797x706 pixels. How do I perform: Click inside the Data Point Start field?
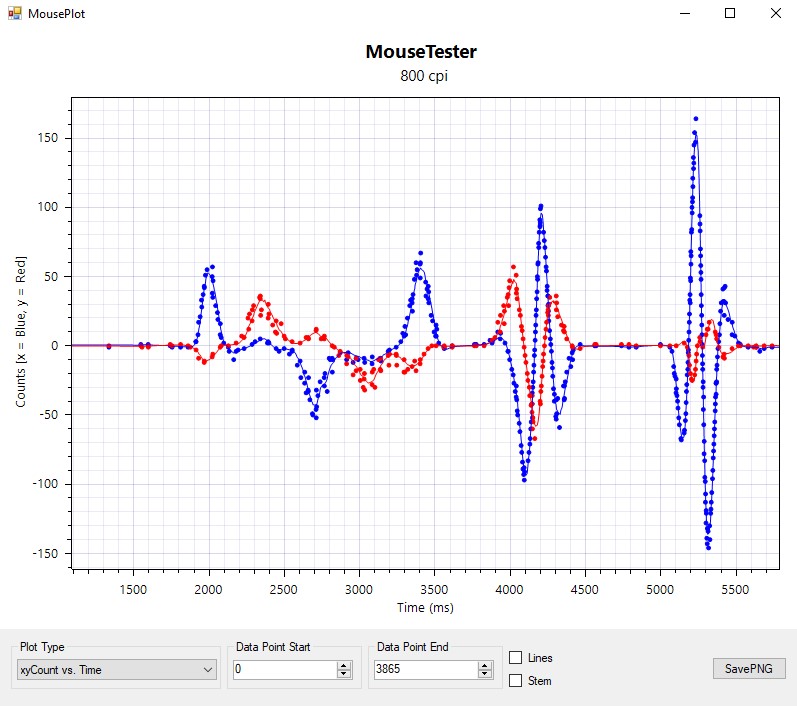283,669
